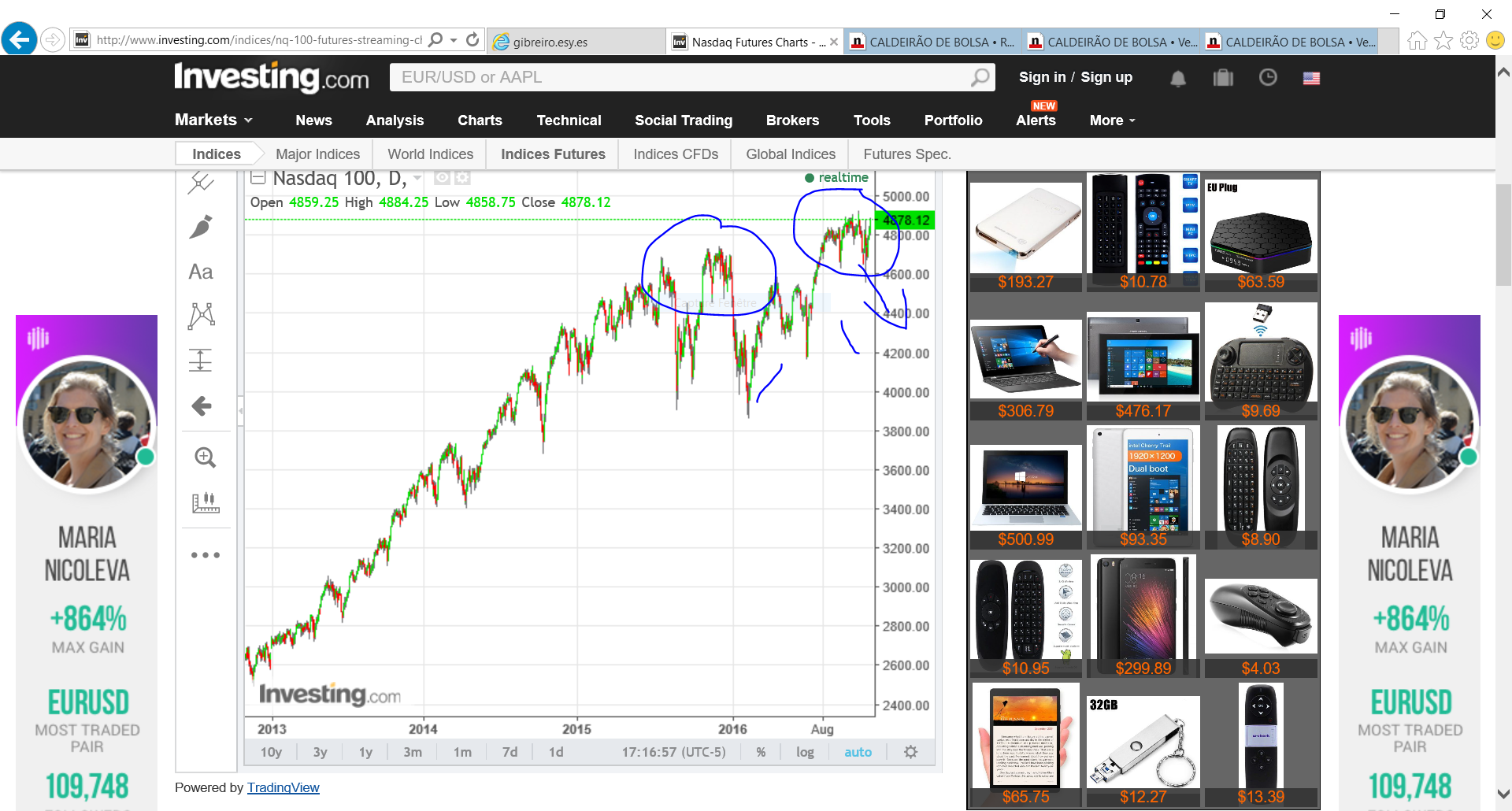Open the Analysis menu
Screen dimensions: 1512x811
[395, 120]
